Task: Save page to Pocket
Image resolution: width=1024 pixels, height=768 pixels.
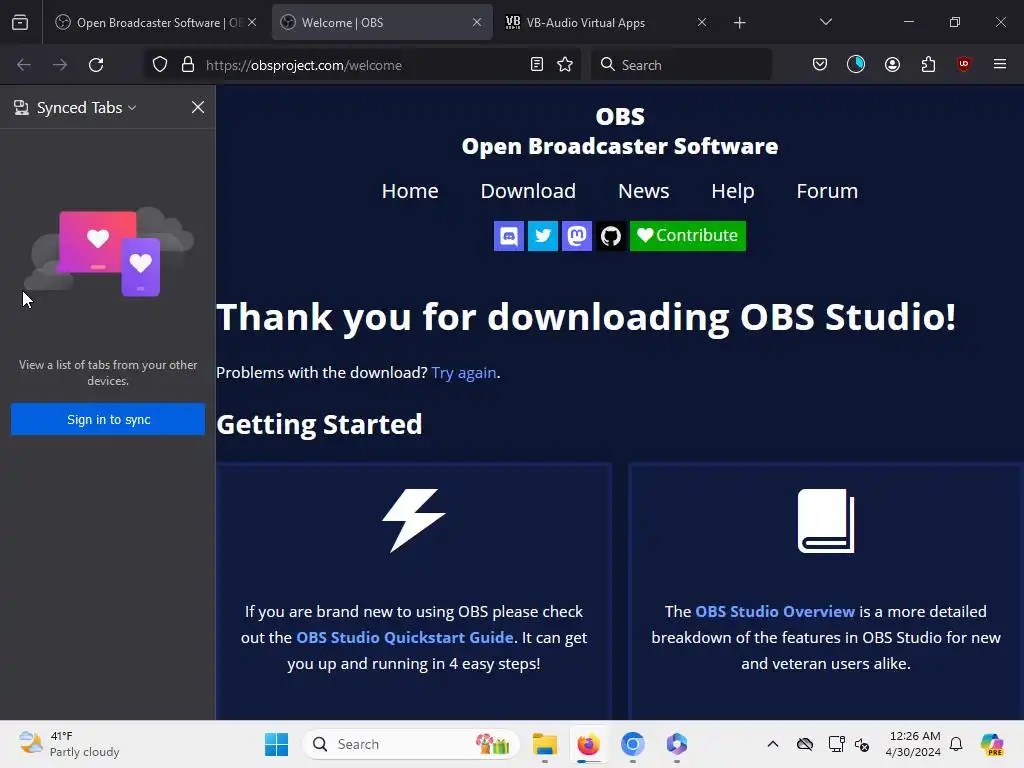Action: coord(820,64)
